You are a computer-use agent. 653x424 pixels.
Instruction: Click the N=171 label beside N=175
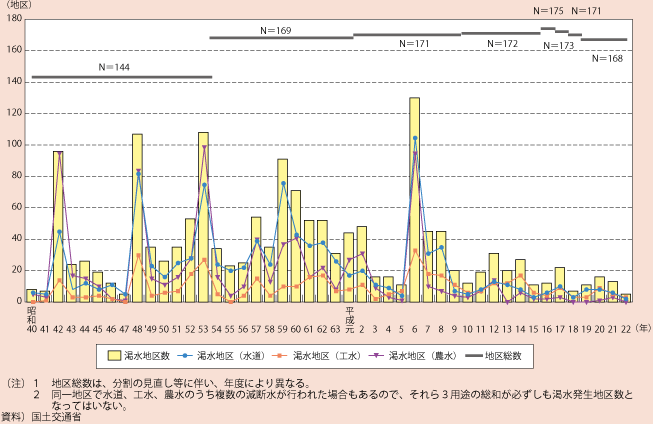586,11
